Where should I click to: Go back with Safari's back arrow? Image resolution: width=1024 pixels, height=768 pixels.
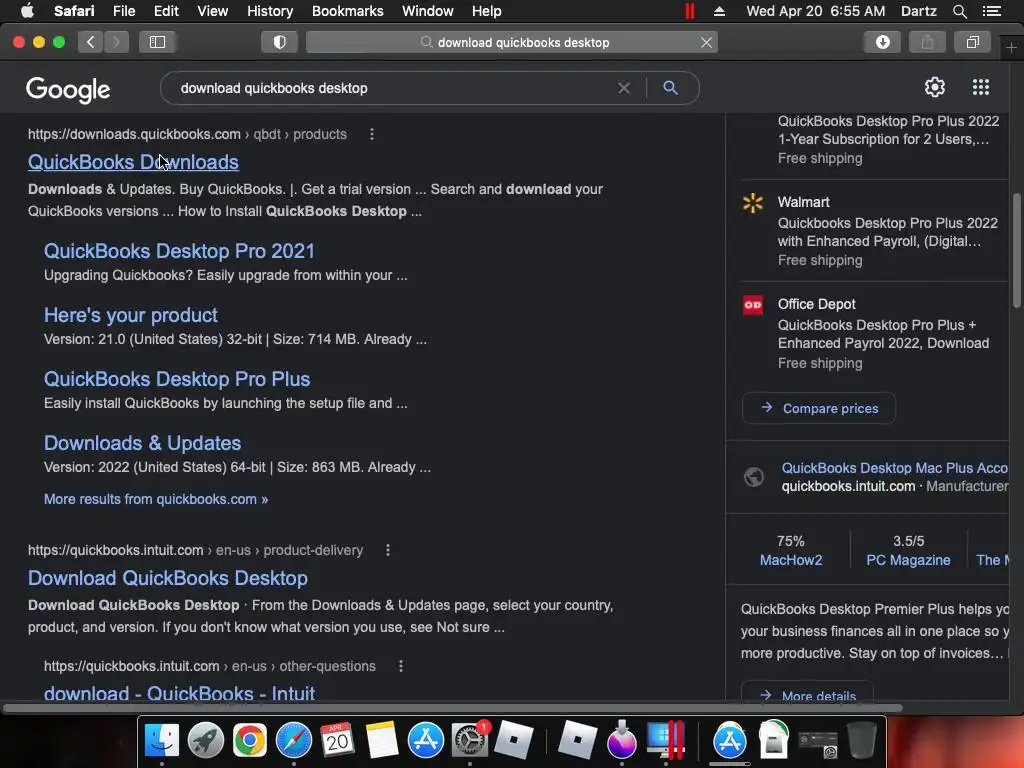[91, 42]
